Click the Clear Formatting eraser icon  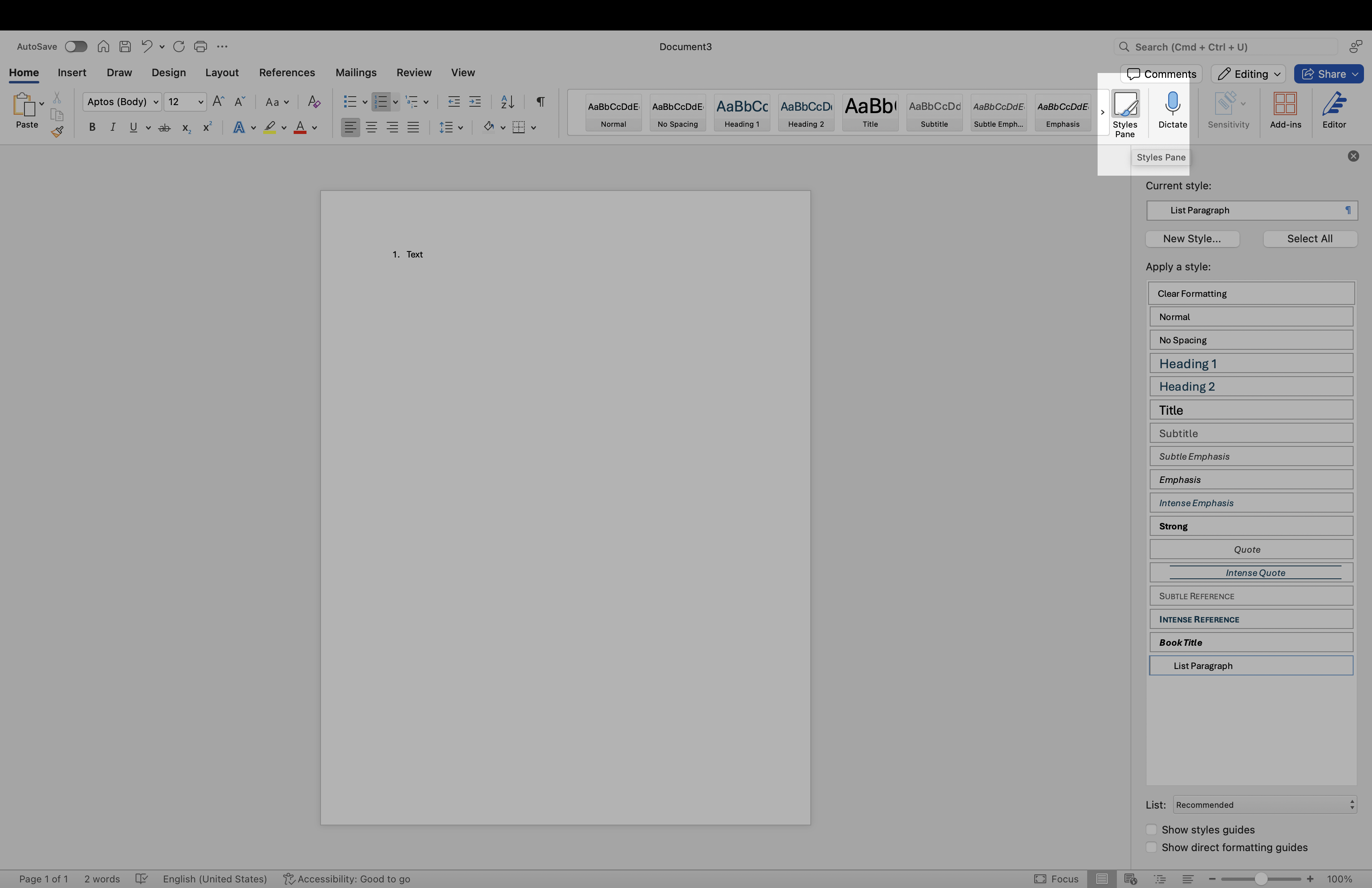pos(314,102)
